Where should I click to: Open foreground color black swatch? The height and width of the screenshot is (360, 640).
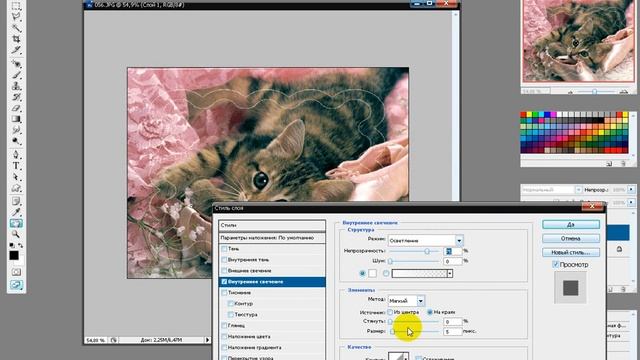[14, 256]
